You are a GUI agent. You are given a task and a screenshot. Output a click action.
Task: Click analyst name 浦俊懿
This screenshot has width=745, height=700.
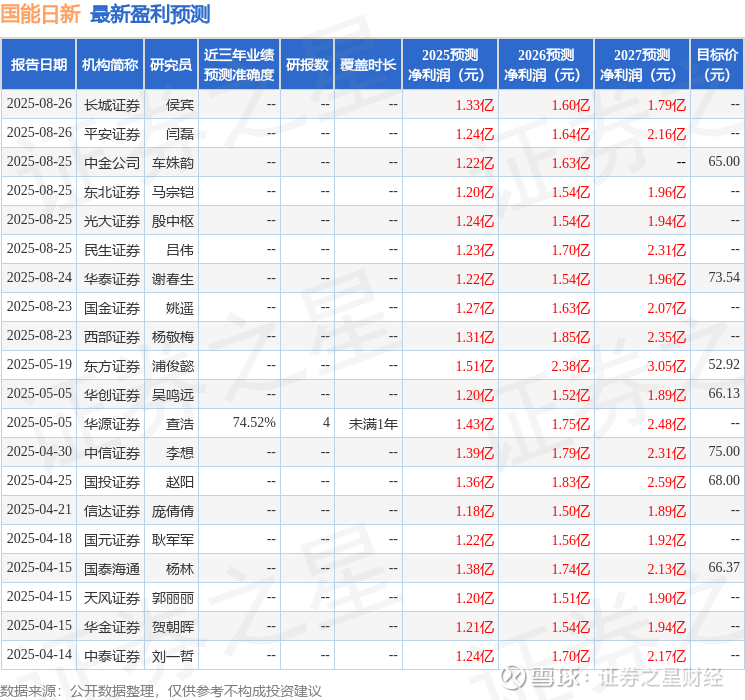(x=173, y=366)
